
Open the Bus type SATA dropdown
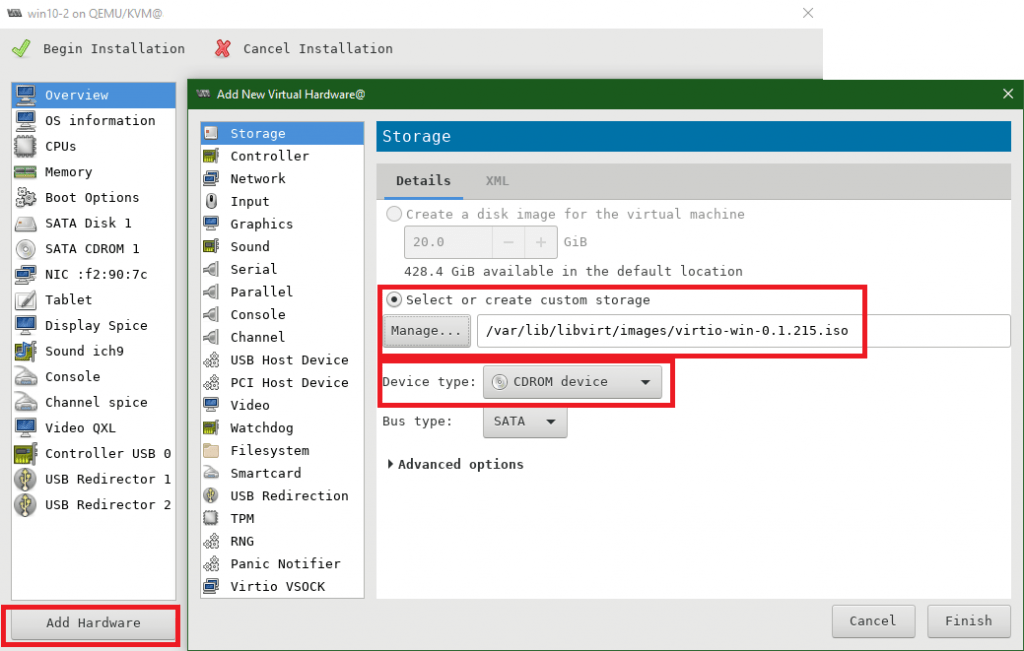[x=525, y=422]
